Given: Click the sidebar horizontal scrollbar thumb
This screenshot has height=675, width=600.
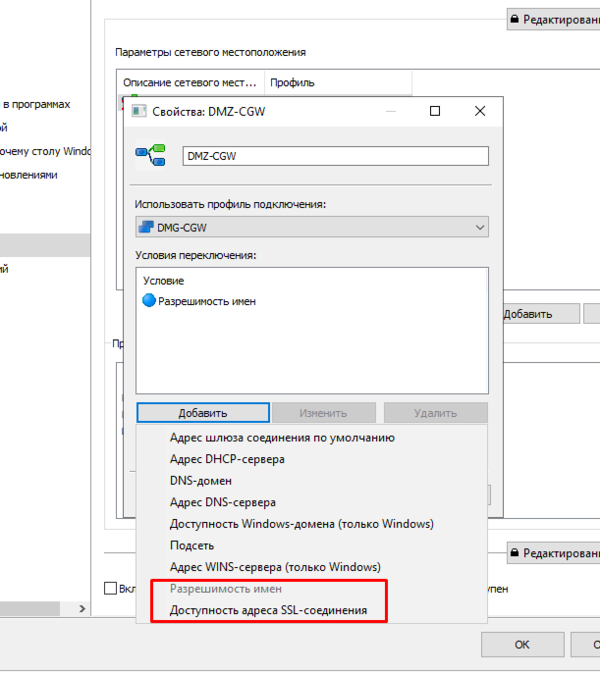Looking at the screenshot, I should pyautogui.click(x=29, y=608).
